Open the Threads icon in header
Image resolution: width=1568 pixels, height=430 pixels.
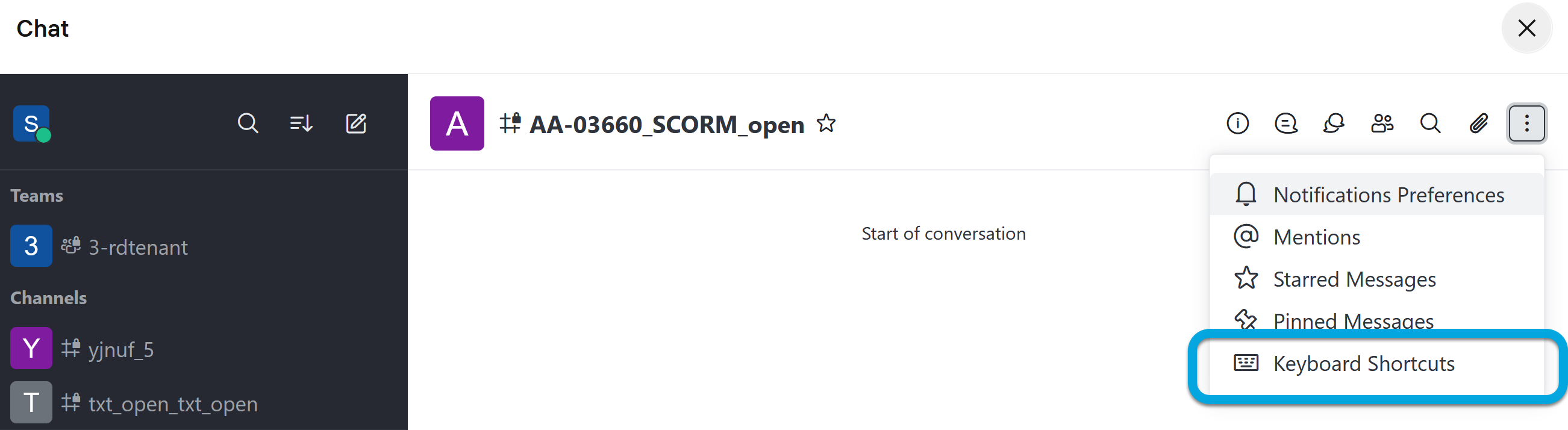coord(1334,123)
